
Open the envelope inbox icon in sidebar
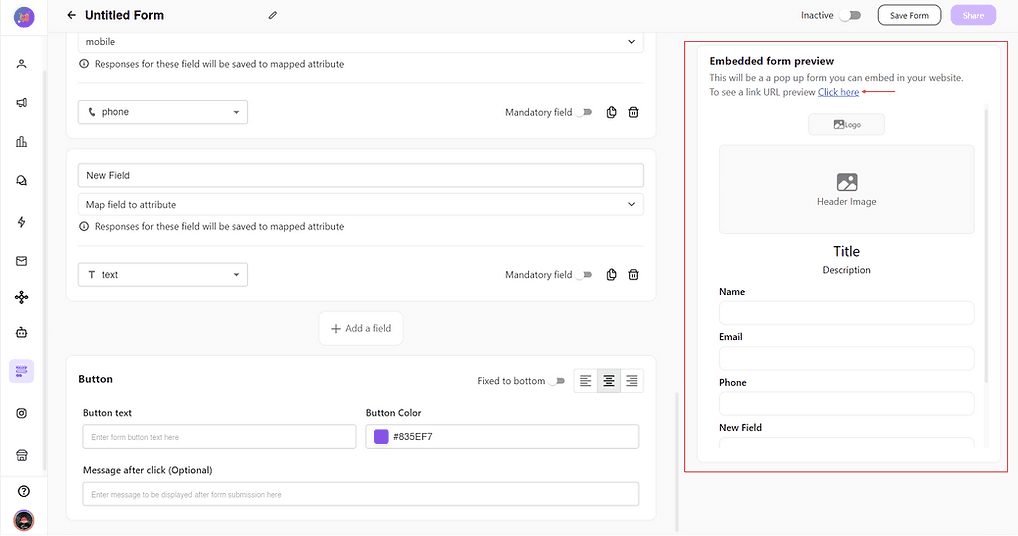coord(21,261)
